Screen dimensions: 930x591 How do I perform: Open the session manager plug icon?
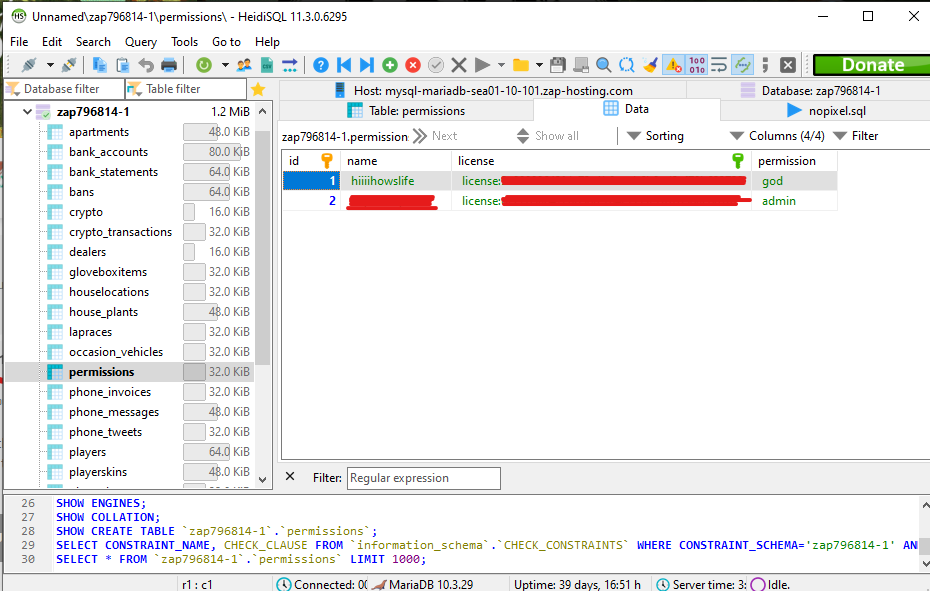click(x=28, y=65)
